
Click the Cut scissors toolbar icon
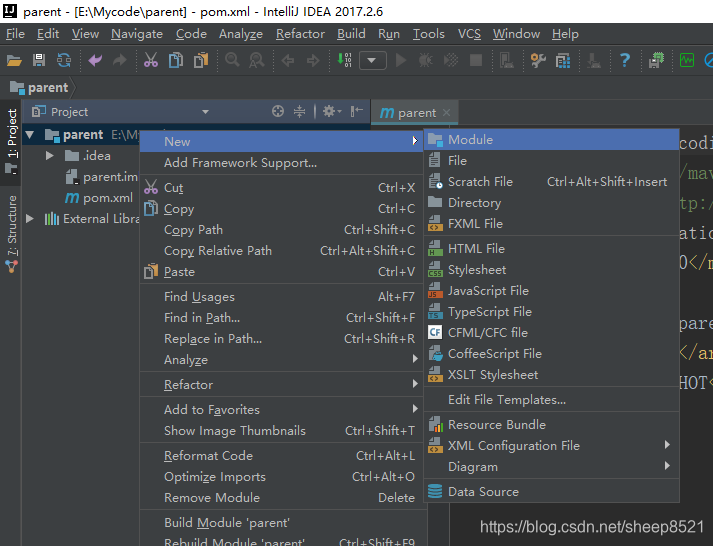151,60
